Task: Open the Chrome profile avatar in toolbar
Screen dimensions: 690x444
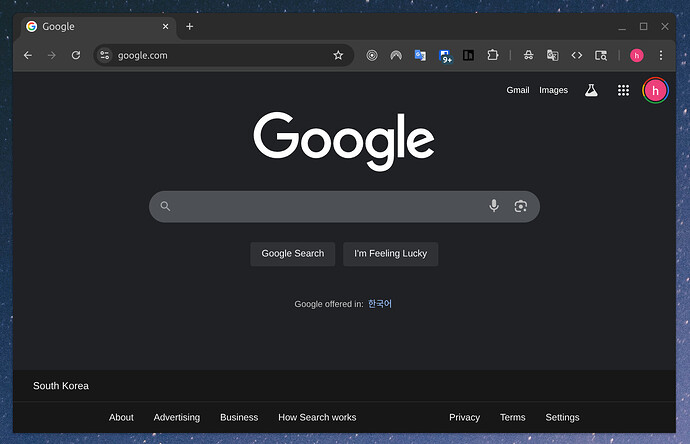Action: (637, 55)
